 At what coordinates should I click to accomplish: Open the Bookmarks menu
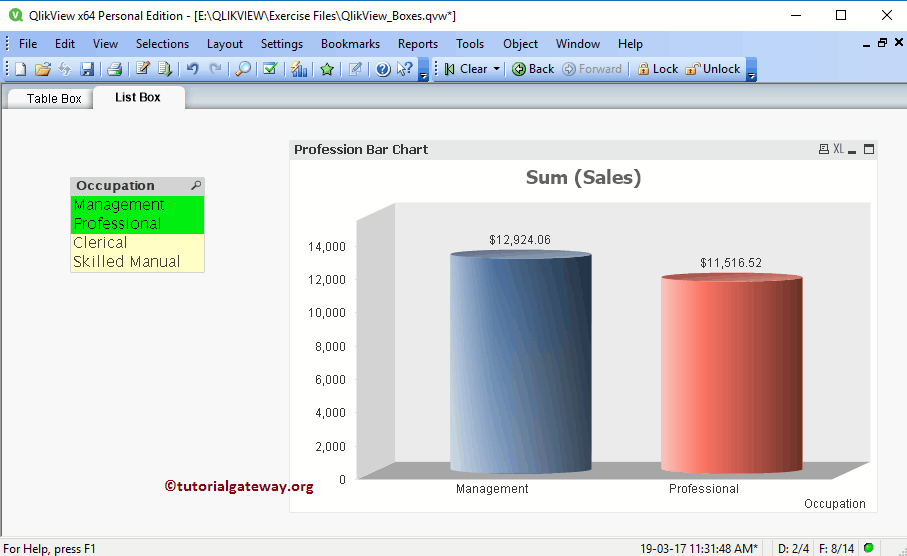tap(351, 44)
